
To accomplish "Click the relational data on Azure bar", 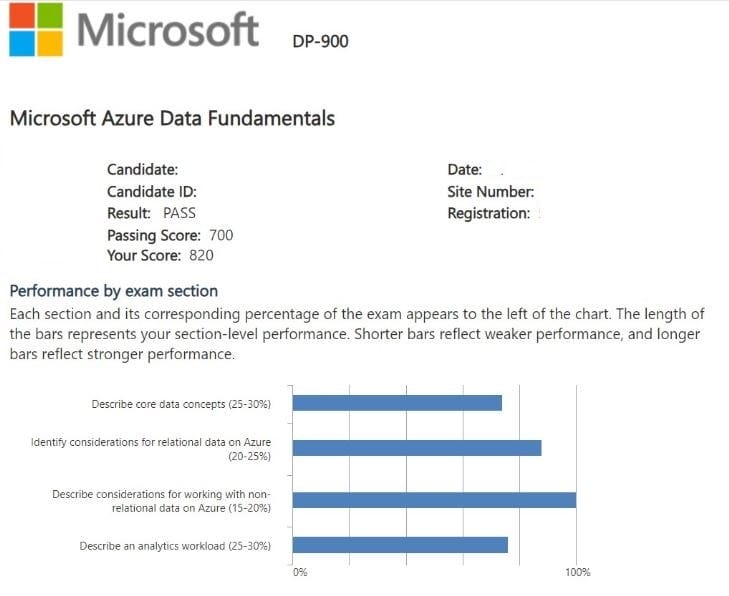I will point(417,448).
